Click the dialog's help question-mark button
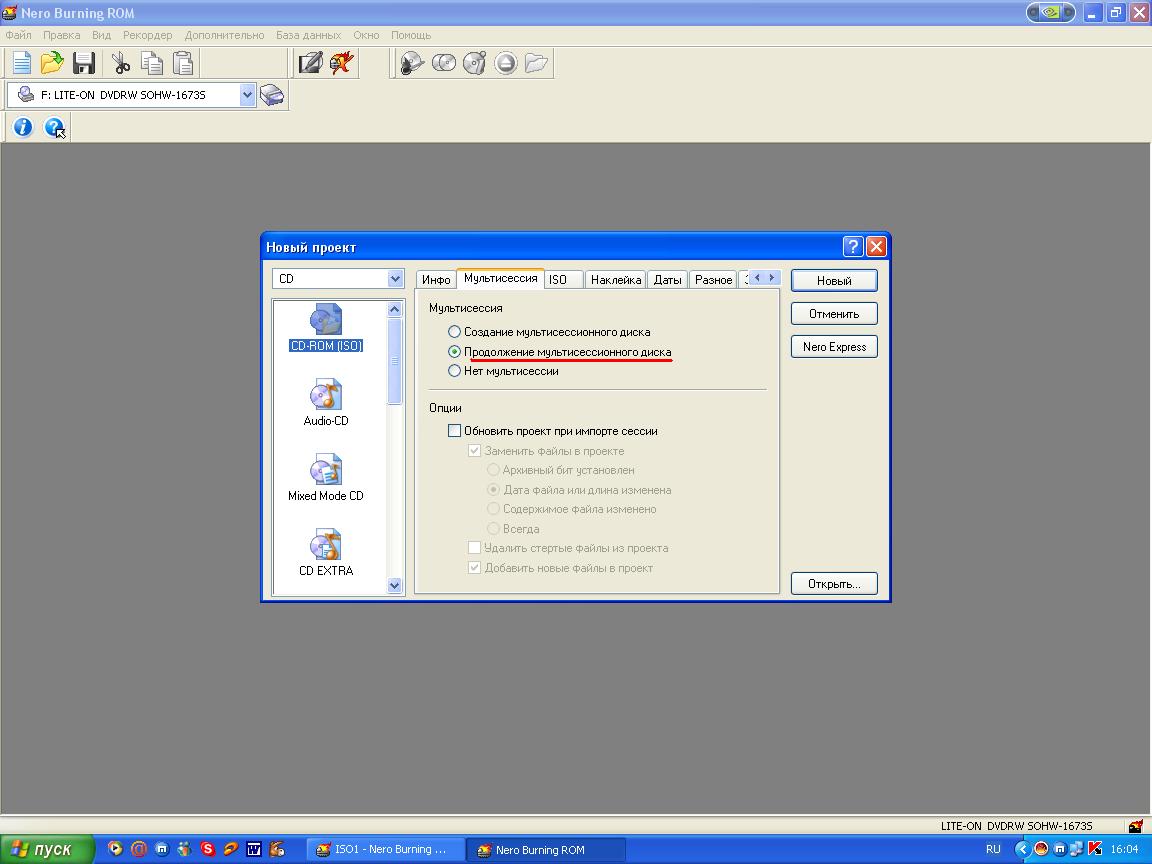 852,247
